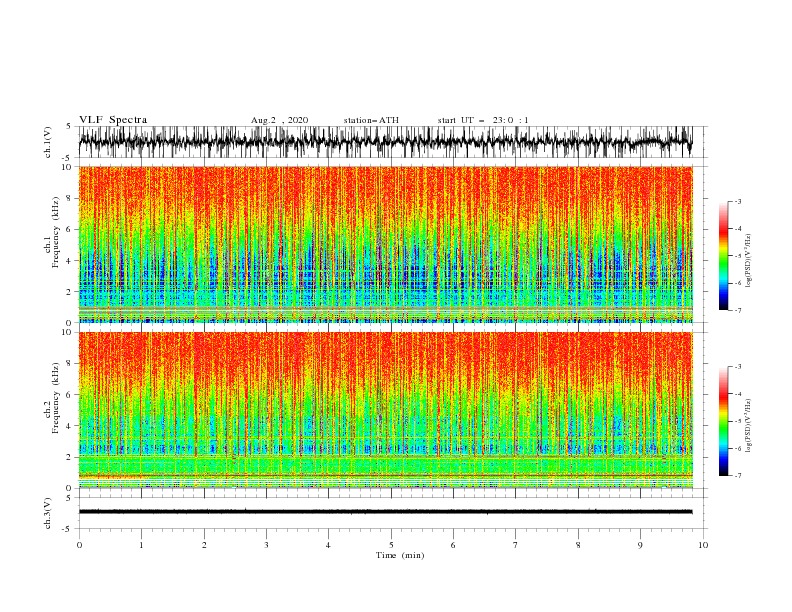Select the "start UT = 23:0 :1" text
Screen dimensions: 792x612
[x=483, y=120]
